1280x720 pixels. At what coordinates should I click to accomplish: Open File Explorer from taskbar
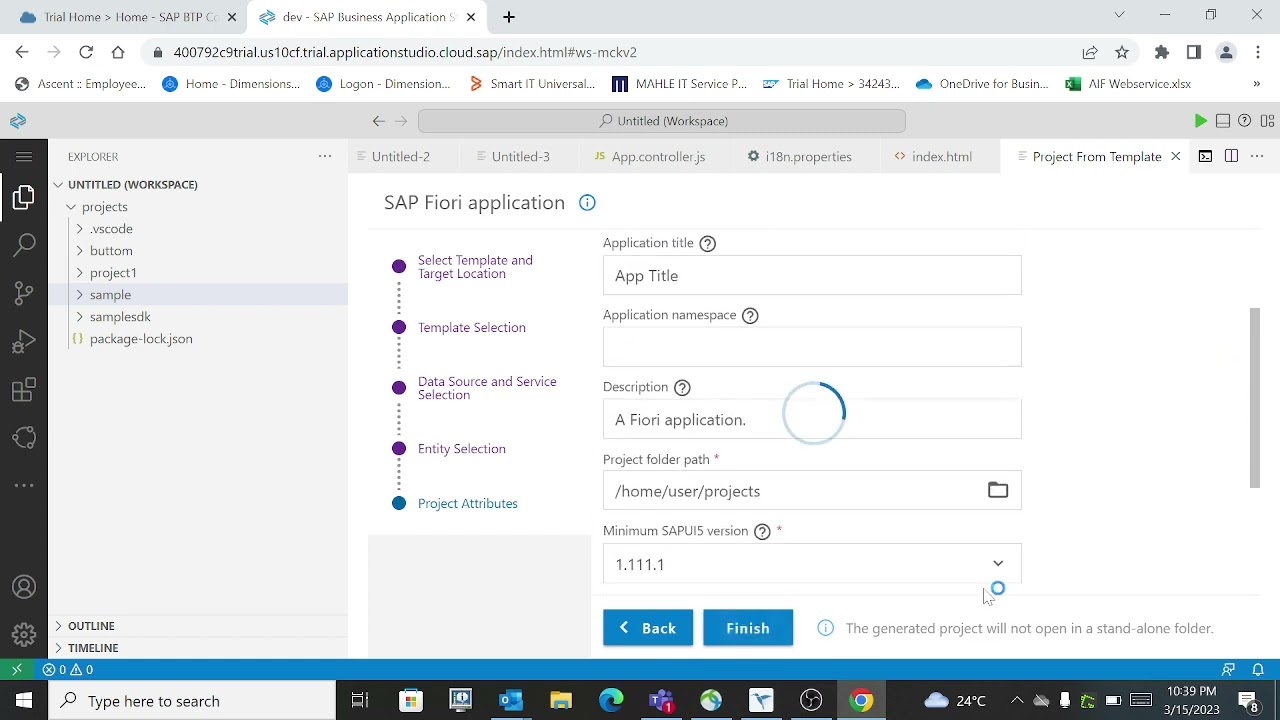click(561, 701)
